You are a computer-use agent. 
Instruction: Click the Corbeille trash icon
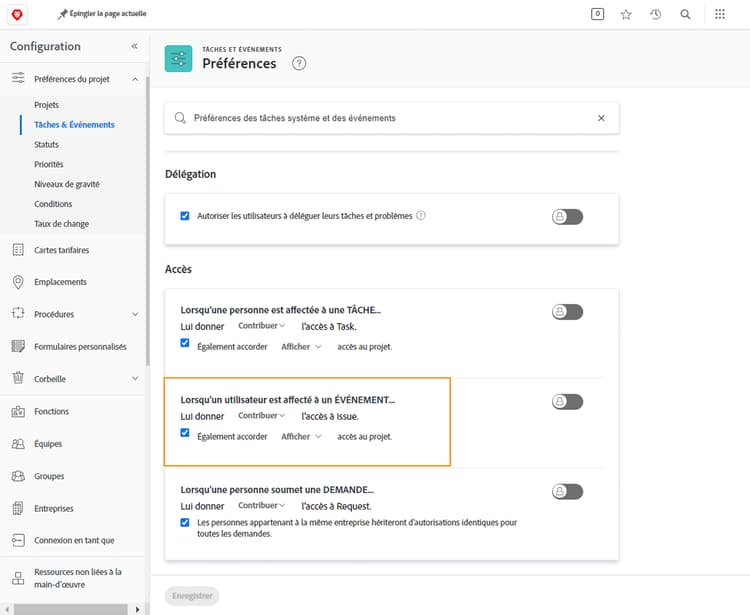18,378
